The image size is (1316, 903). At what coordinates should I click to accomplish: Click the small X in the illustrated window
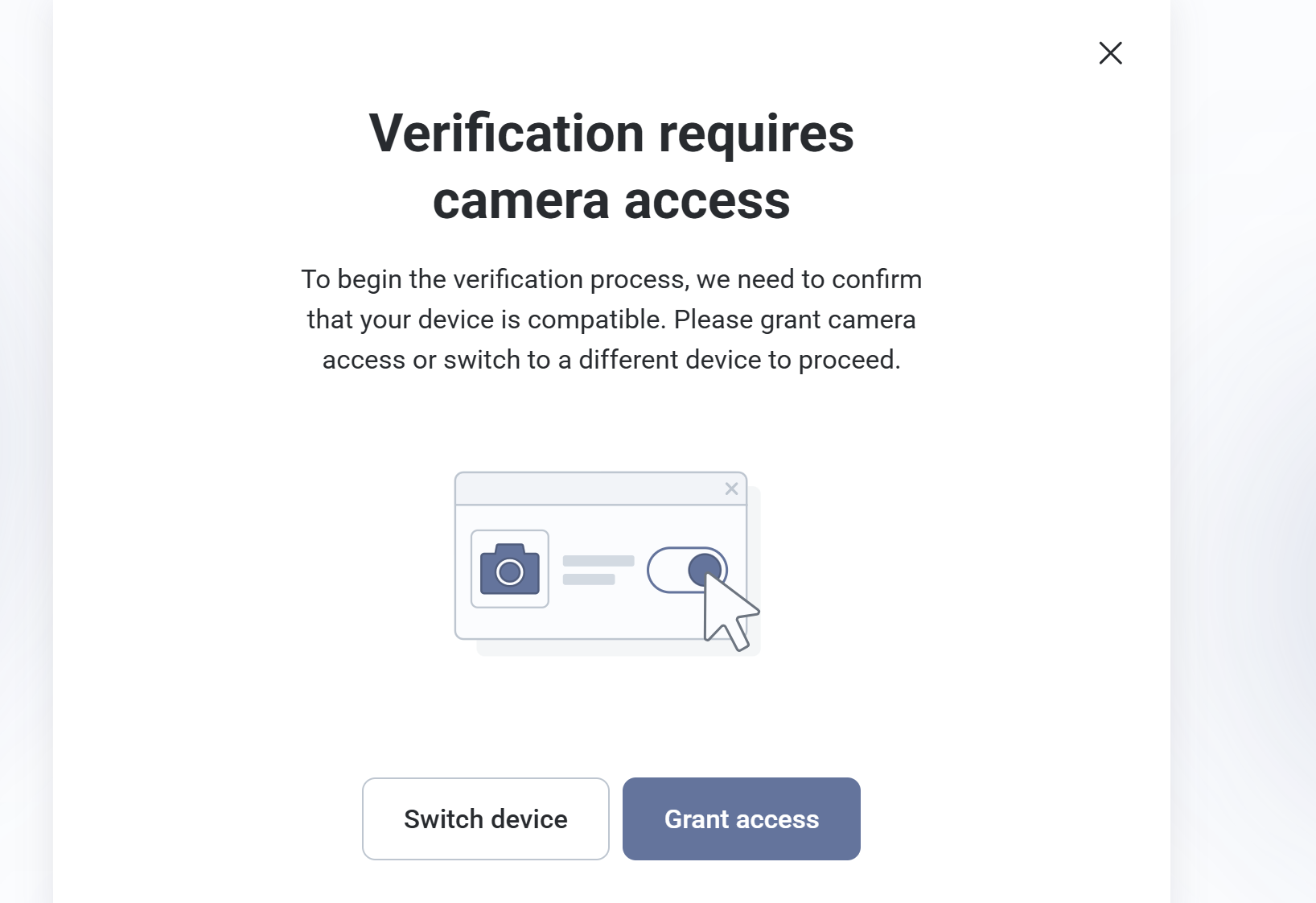pyautogui.click(x=731, y=489)
